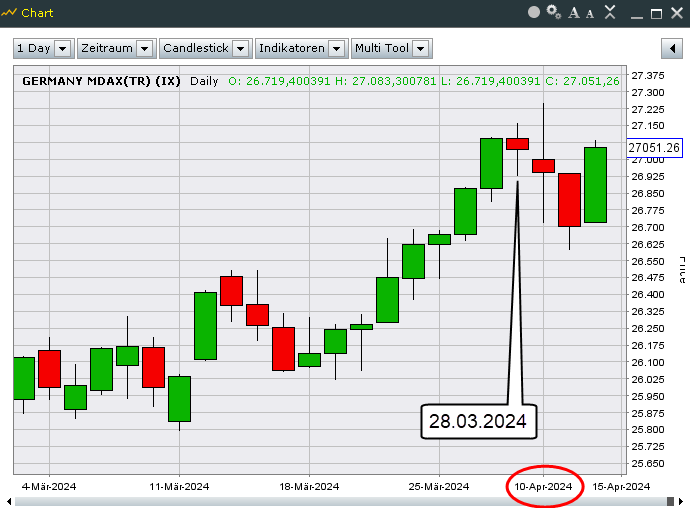Image resolution: width=690 pixels, height=508 pixels.
Task: Click the last green candle on the right
Action: (595, 185)
